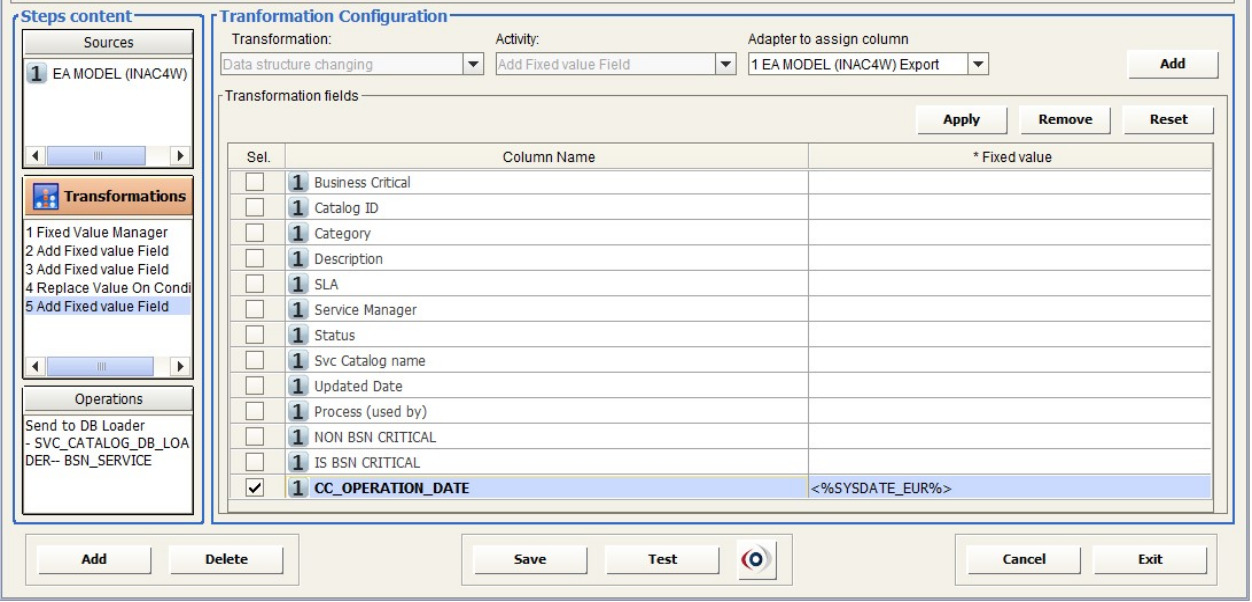
Task: Click the source icon of Svc Catalog name row
Action: pos(298,361)
